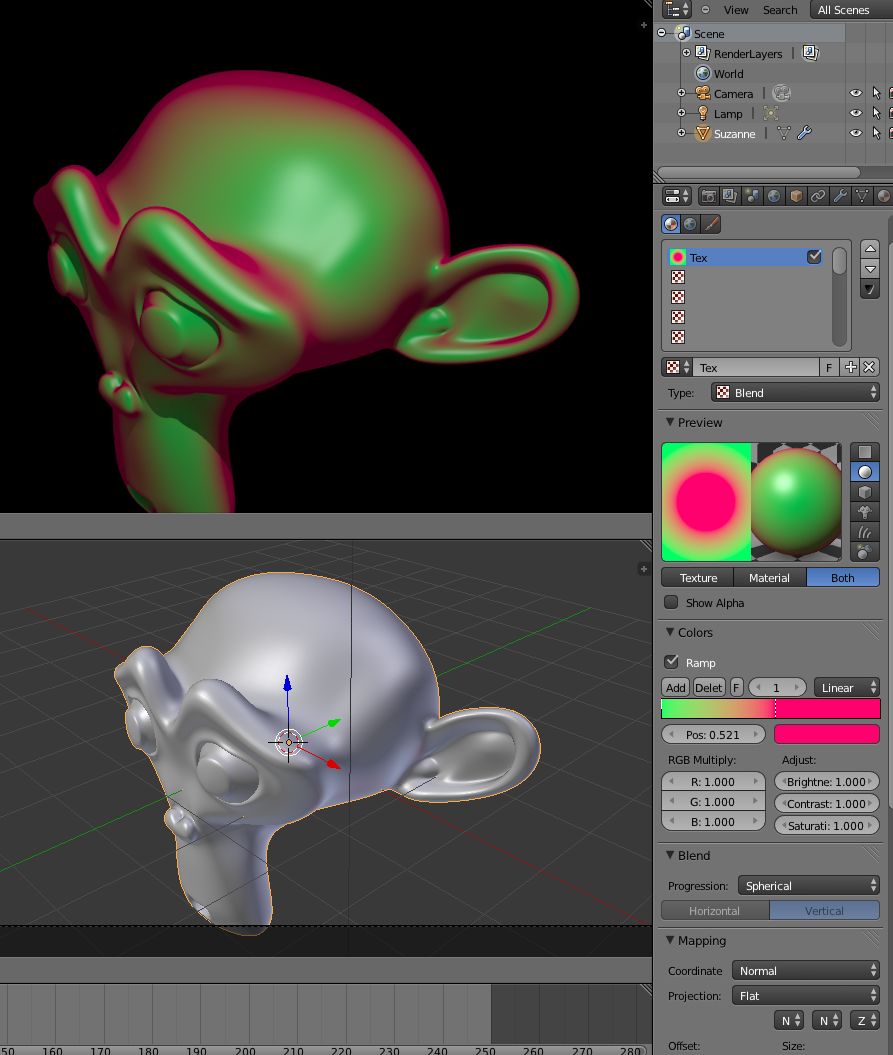The image size is (893, 1055).
Task: Click the Lamp data icon in outliner
Action: pyautogui.click(x=771, y=113)
